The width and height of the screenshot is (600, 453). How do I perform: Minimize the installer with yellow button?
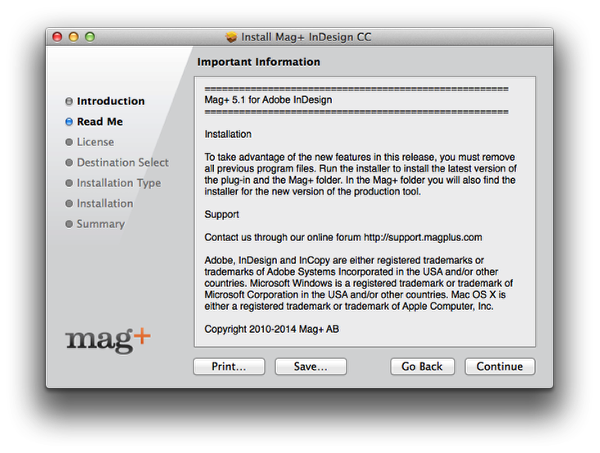pos(73,37)
